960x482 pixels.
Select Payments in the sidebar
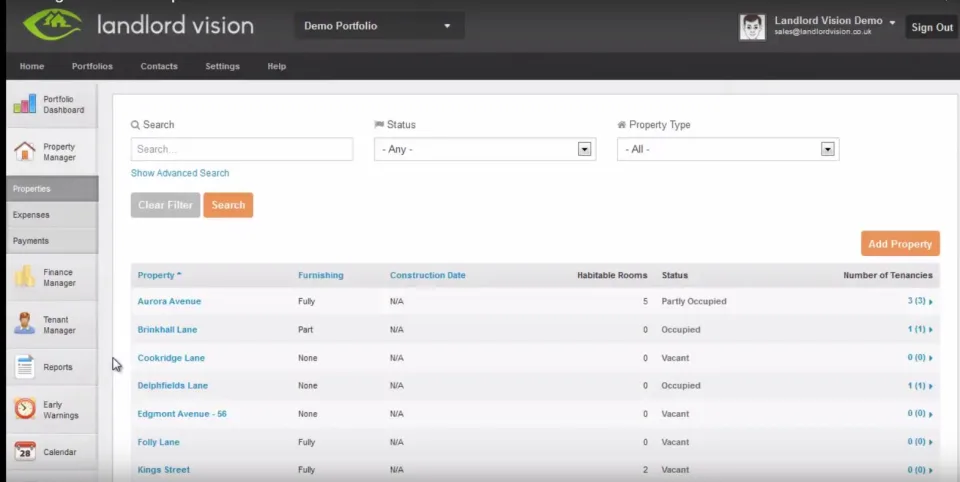pyautogui.click(x=52, y=241)
